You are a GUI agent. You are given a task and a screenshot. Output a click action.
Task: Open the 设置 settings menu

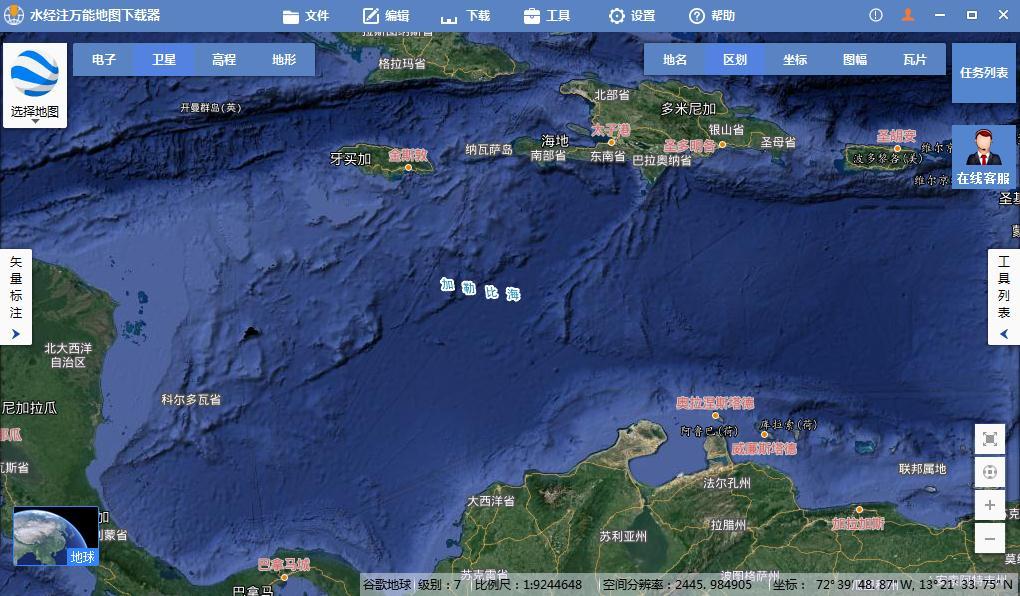point(632,16)
